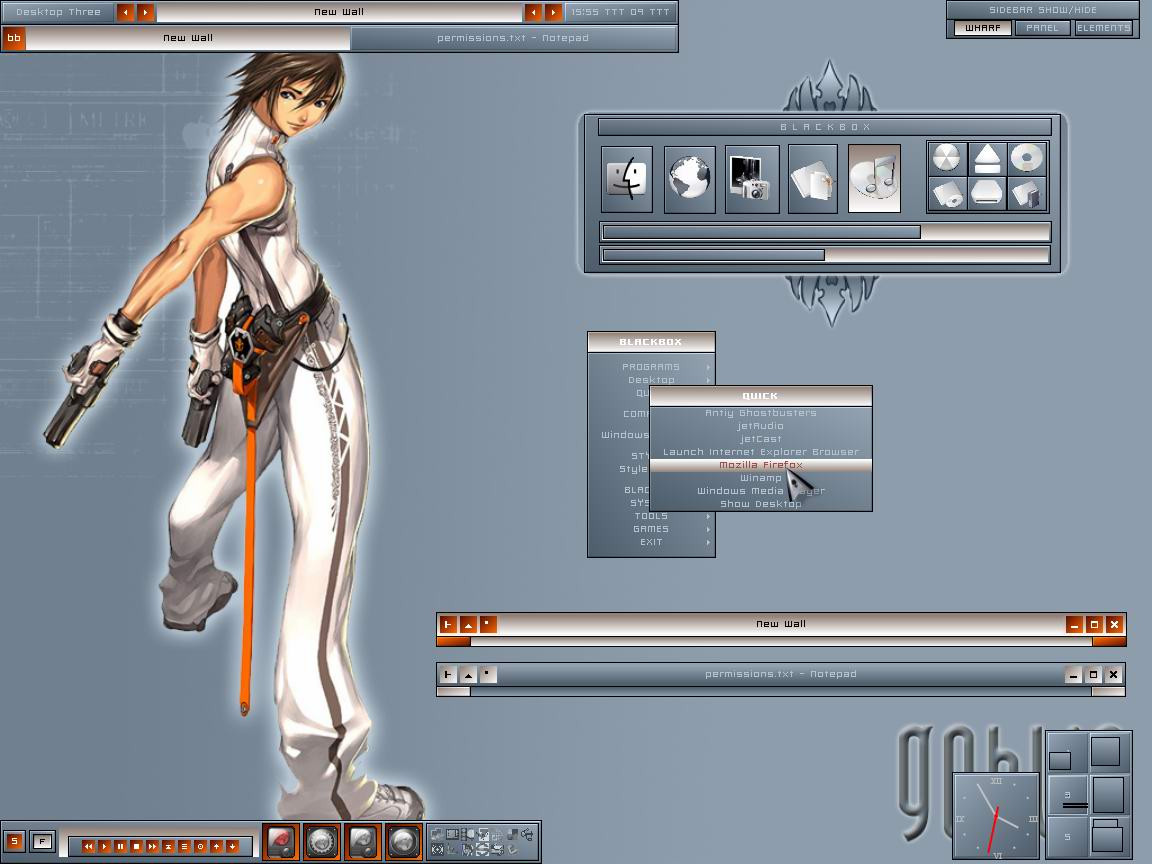Launch Winamp from Quick menu
Image resolution: width=1152 pixels, height=864 pixels.
click(x=760, y=478)
